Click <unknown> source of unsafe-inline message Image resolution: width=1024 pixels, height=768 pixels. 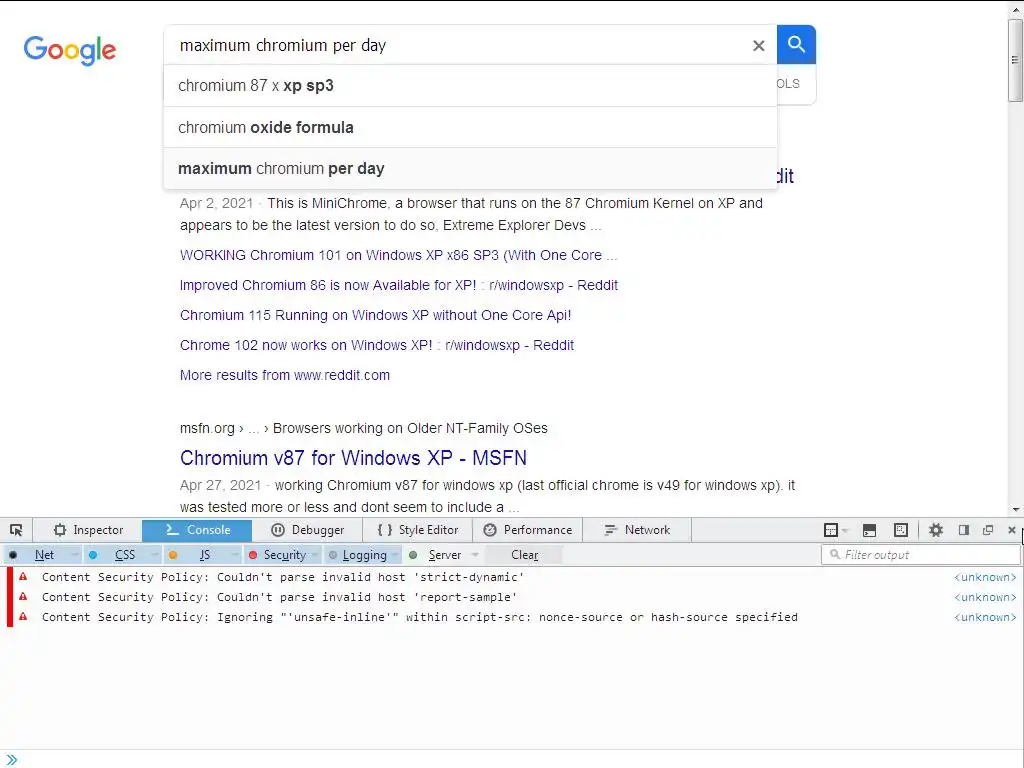pyautogui.click(x=985, y=617)
